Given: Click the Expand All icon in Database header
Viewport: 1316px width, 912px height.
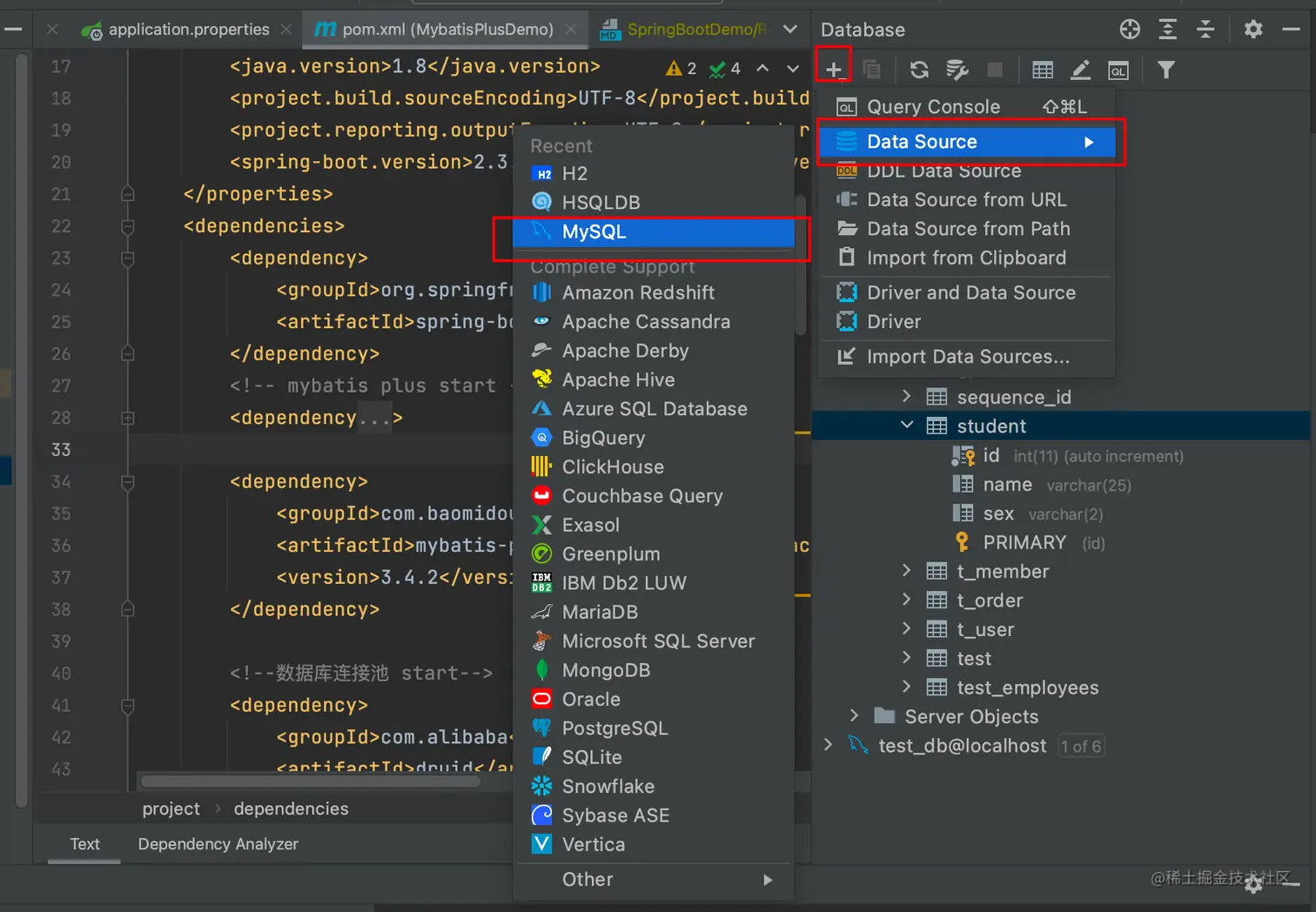Looking at the screenshot, I should pos(1168,29).
